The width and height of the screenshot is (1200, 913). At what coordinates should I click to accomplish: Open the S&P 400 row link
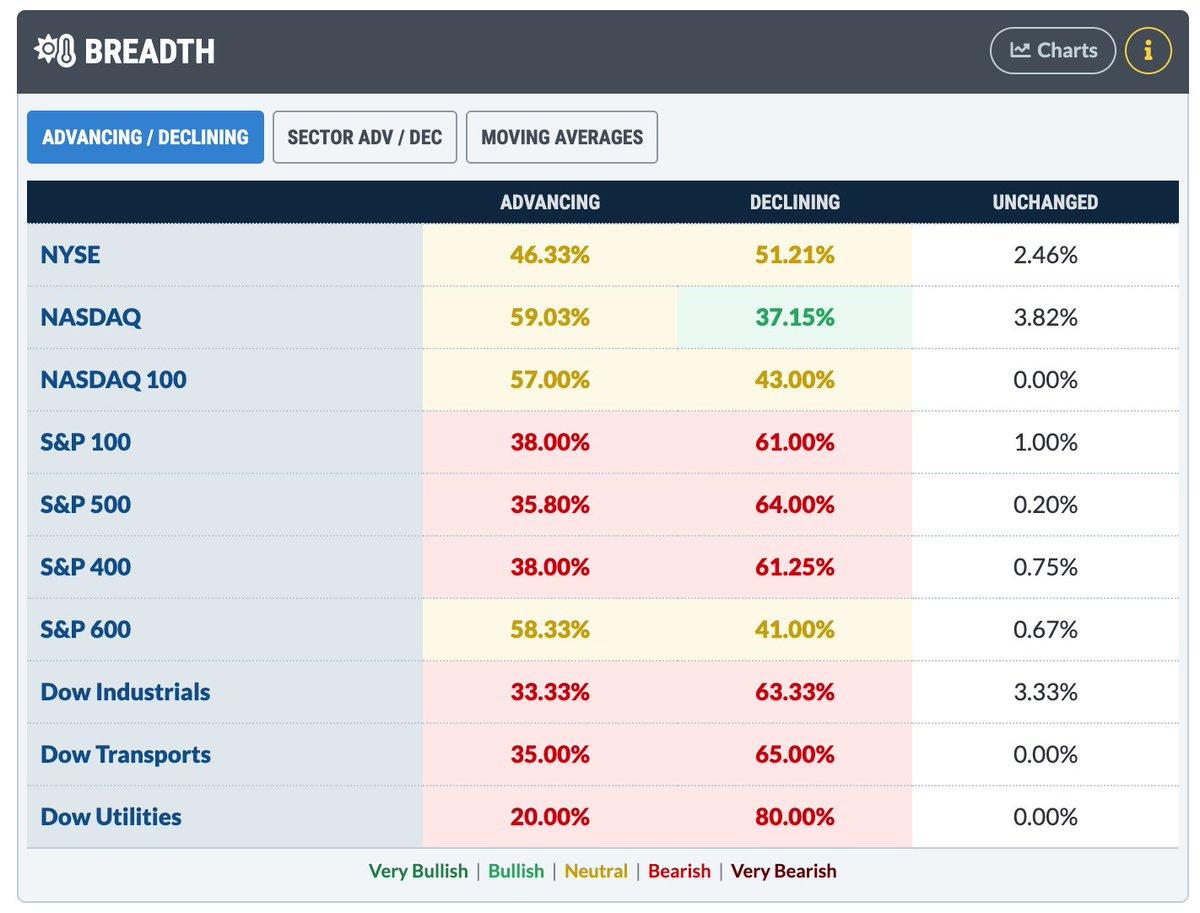point(86,567)
